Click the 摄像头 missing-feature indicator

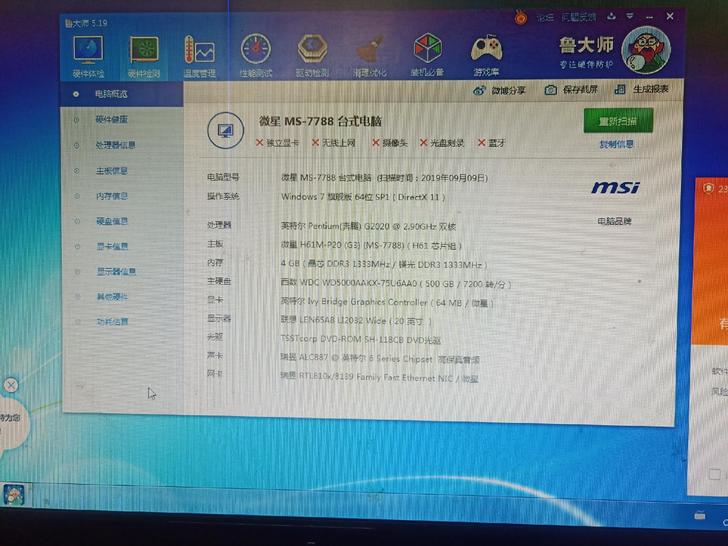tap(390, 143)
